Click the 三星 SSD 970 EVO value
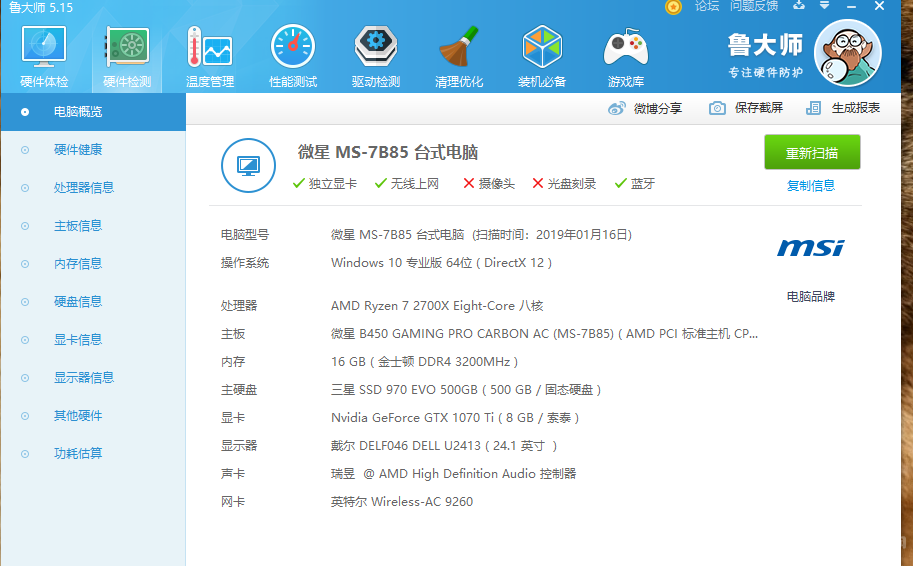913x566 pixels. (466, 390)
